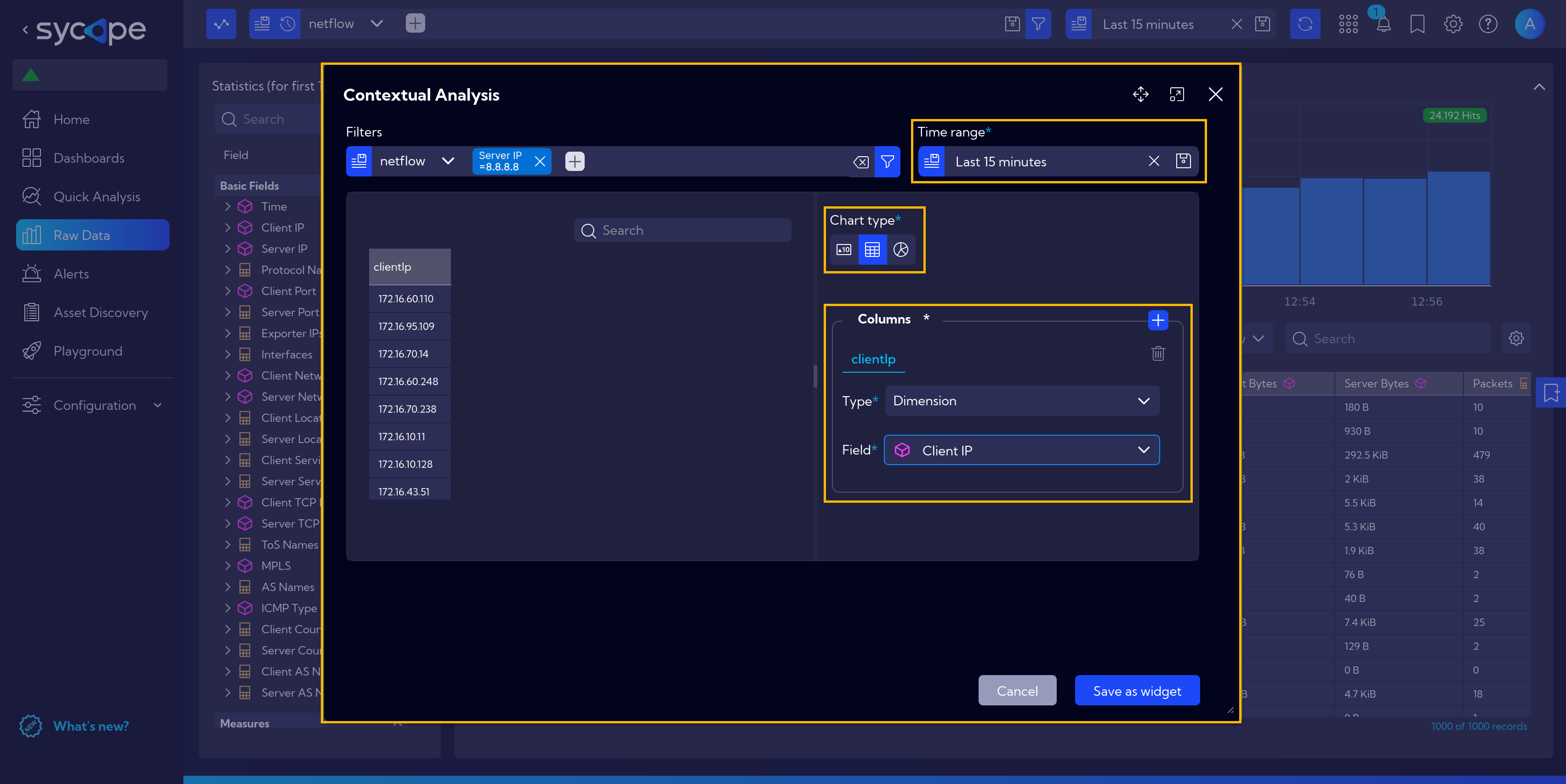Move the Contextual Analysis dialog
Viewport: 1566px width, 784px height.
1140,94
